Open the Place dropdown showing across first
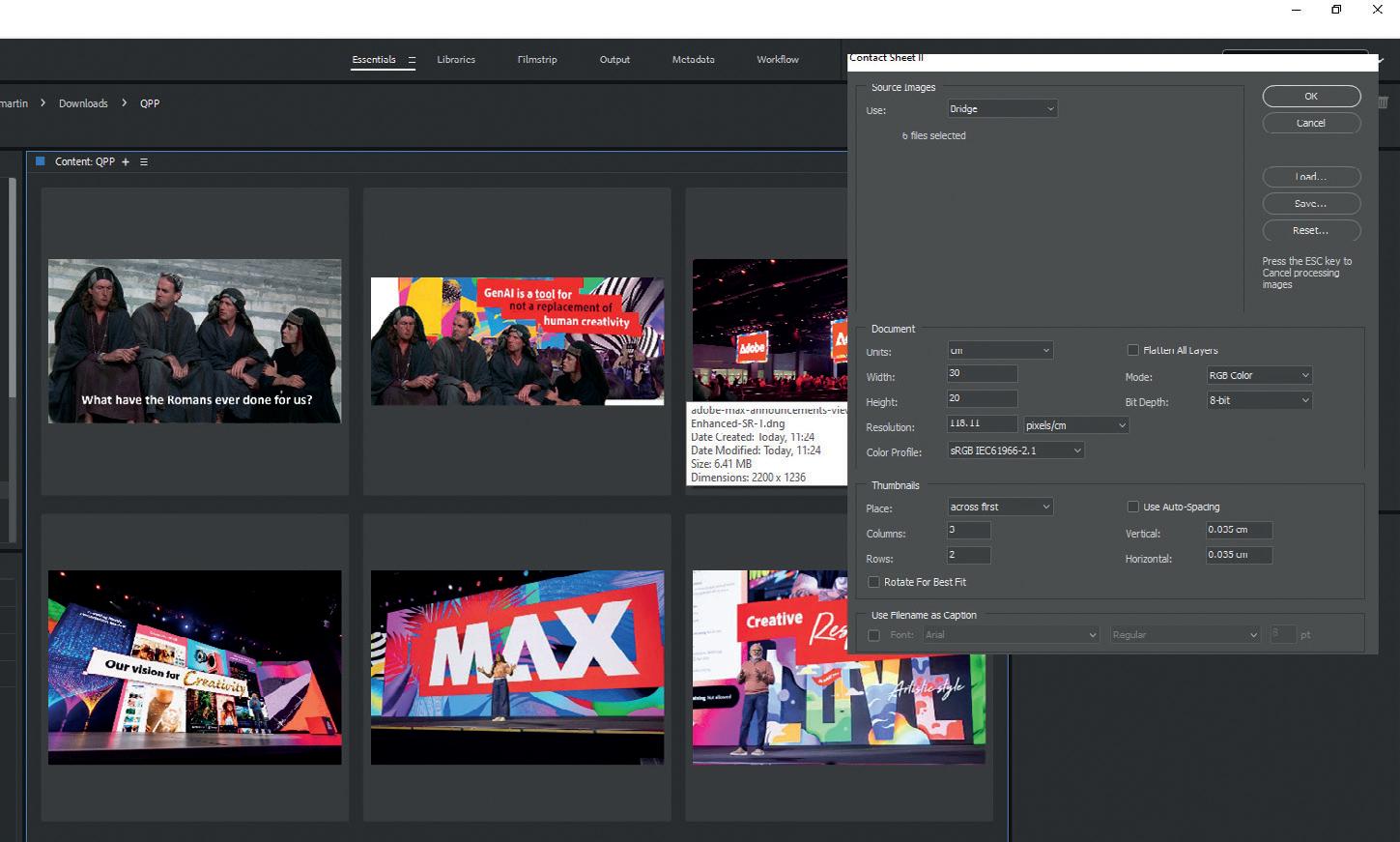The width and height of the screenshot is (1400, 842). (x=1000, y=507)
